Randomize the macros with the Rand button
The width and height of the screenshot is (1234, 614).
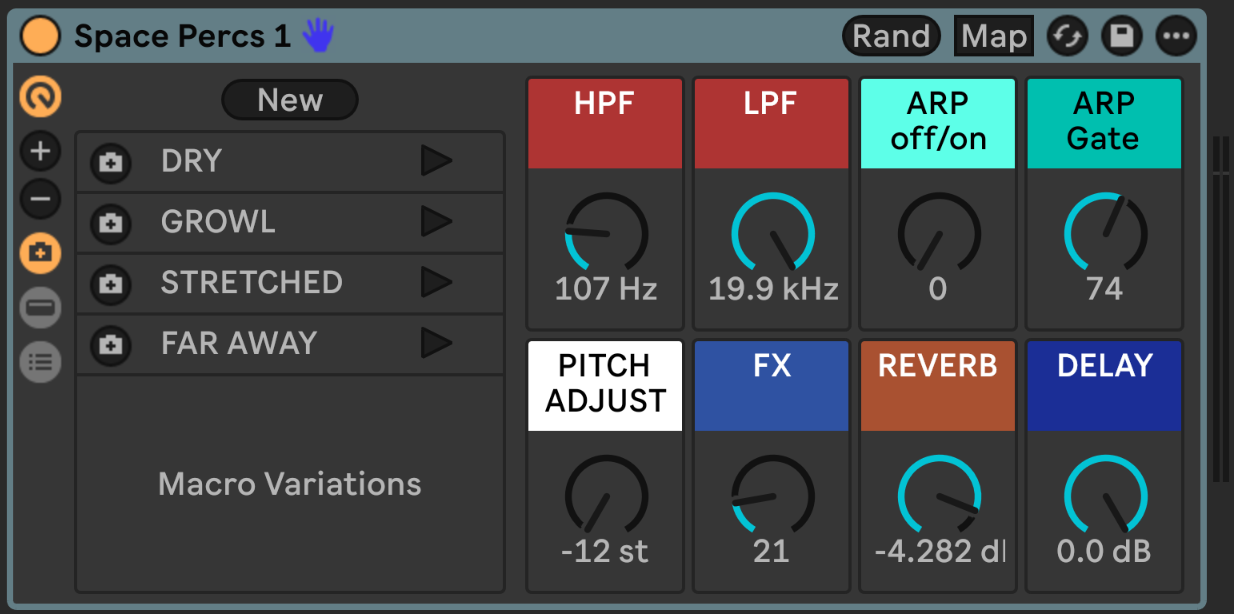[890, 35]
